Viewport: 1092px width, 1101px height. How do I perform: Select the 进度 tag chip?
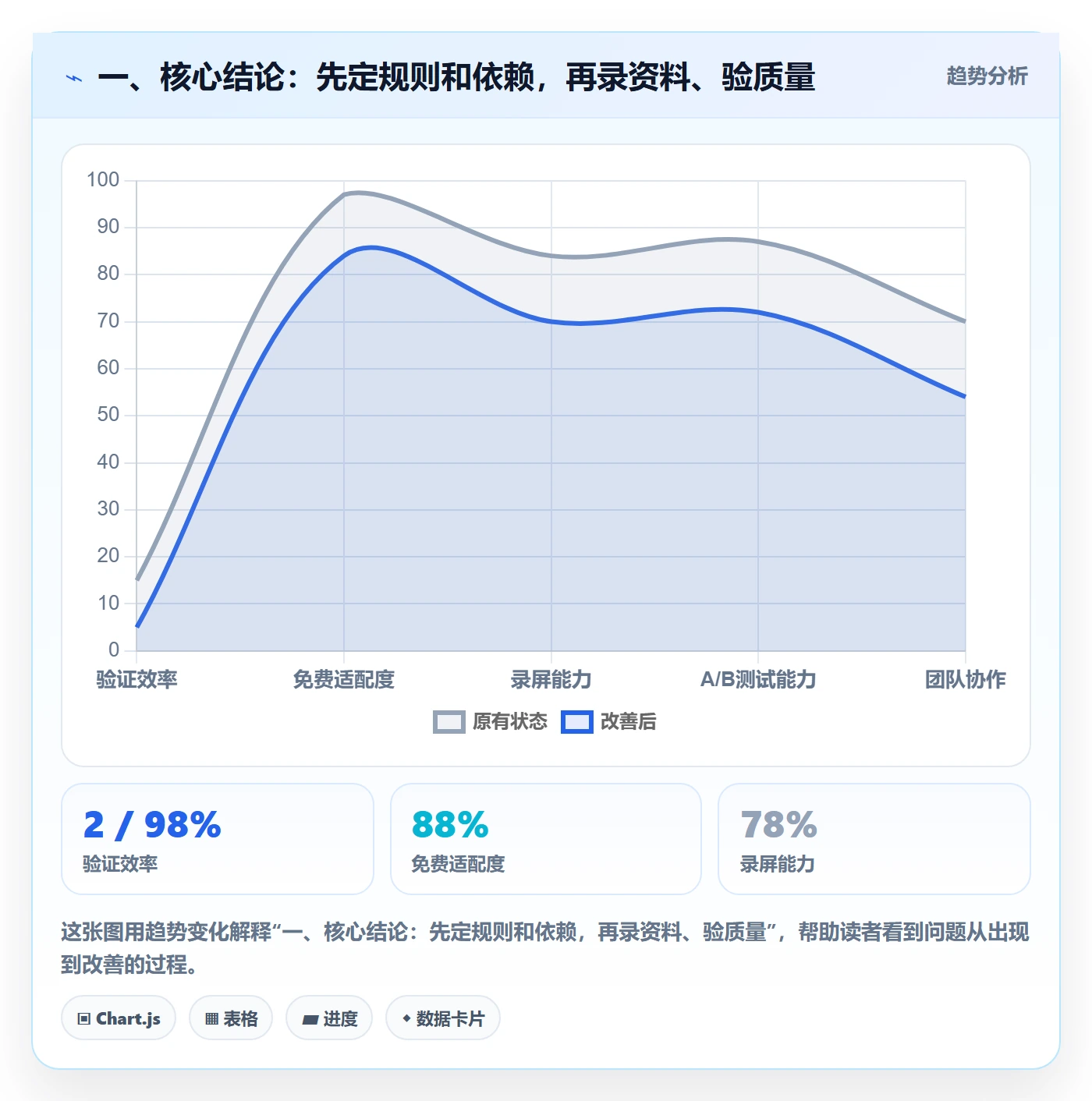pyautogui.click(x=329, y=1018)
